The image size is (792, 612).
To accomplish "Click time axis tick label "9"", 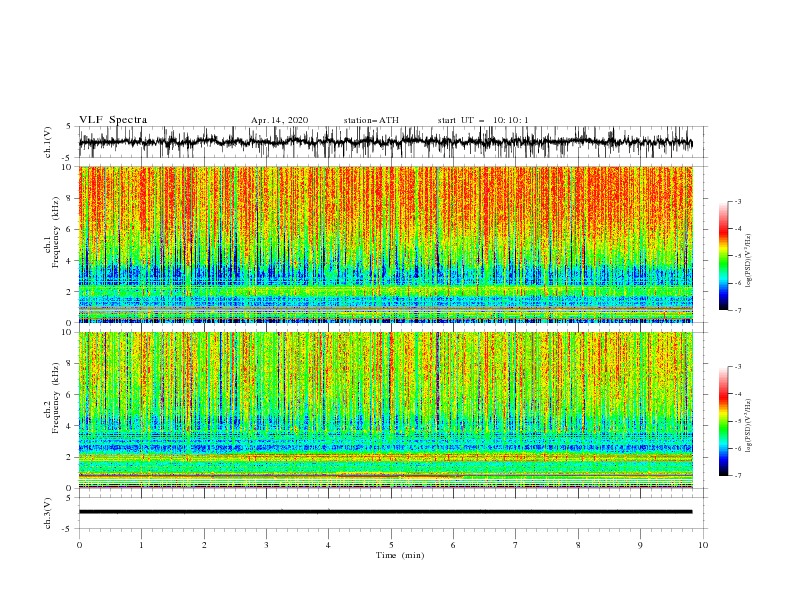I will [640, 545].
